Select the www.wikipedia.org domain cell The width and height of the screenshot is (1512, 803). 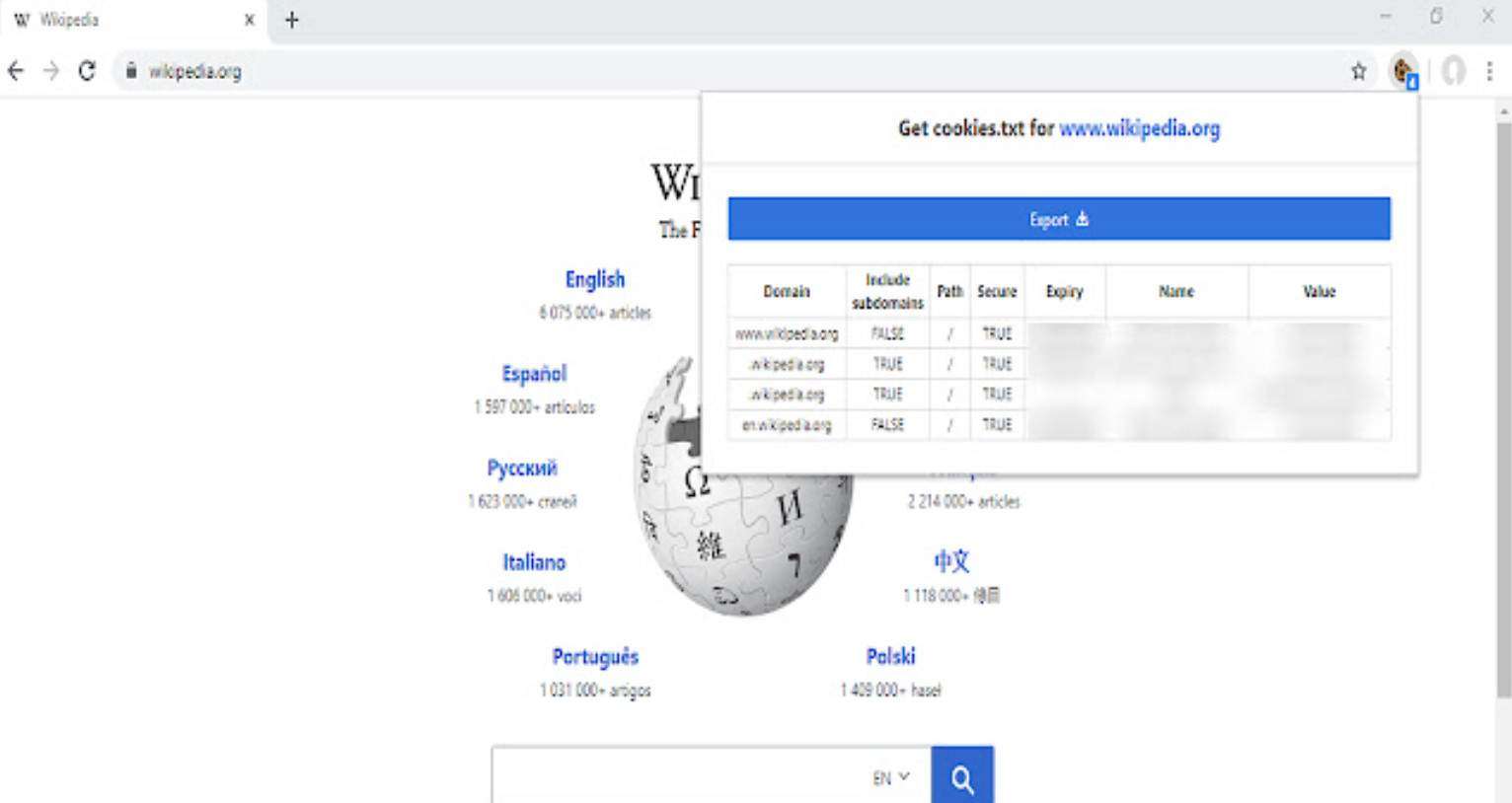[787, 334]
